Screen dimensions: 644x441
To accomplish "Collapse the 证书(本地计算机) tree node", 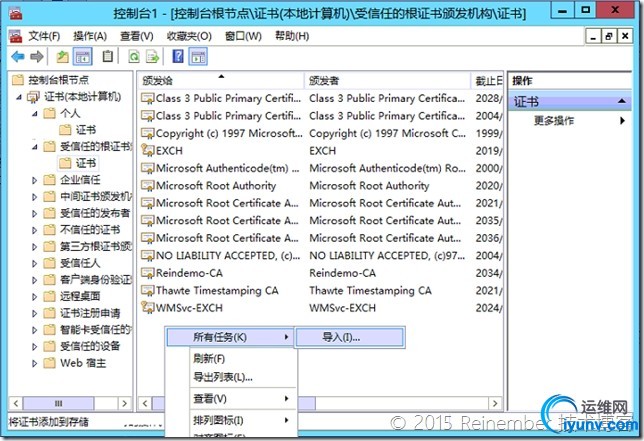I will coord(19,97).
